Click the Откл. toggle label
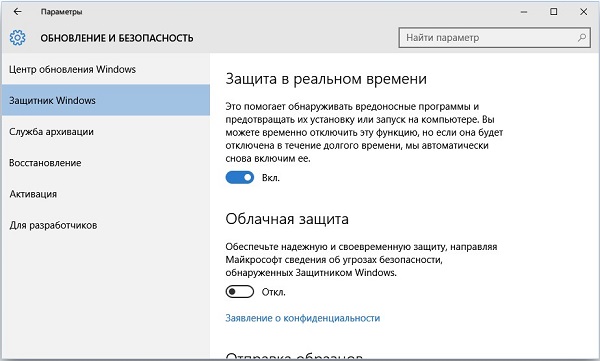The height and width of the screenshot is (361, 600). 274,292
